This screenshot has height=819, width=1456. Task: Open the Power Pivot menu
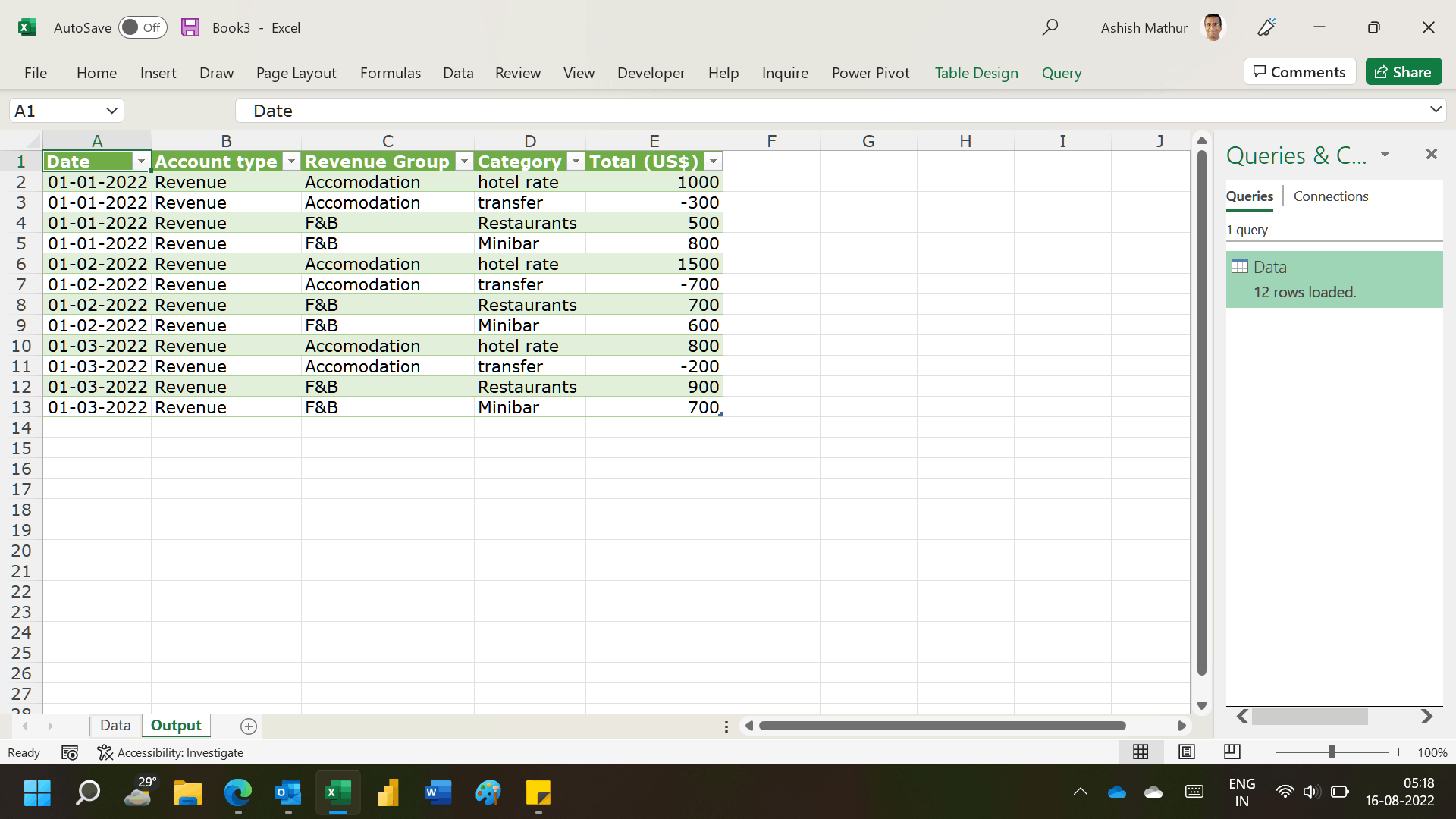click(870, 72)
